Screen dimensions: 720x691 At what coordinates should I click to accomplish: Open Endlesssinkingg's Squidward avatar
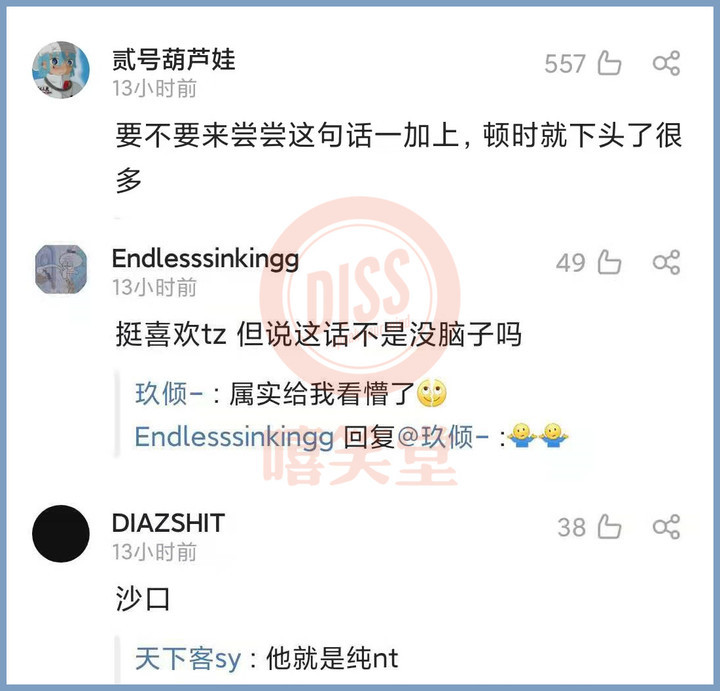click(61, 269)
